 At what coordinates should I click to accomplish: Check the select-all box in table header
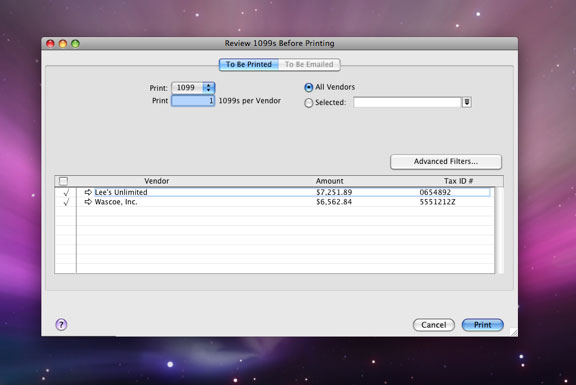[x=64, y=181]
